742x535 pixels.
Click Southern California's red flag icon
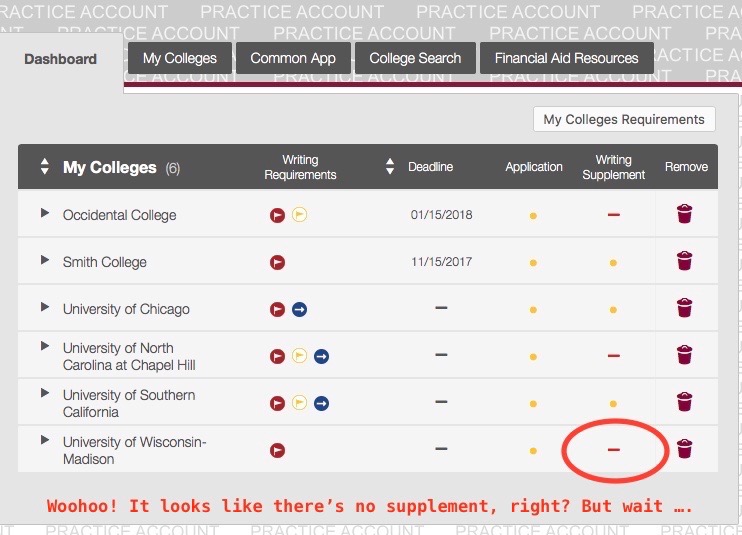click(x=277, y=403)
